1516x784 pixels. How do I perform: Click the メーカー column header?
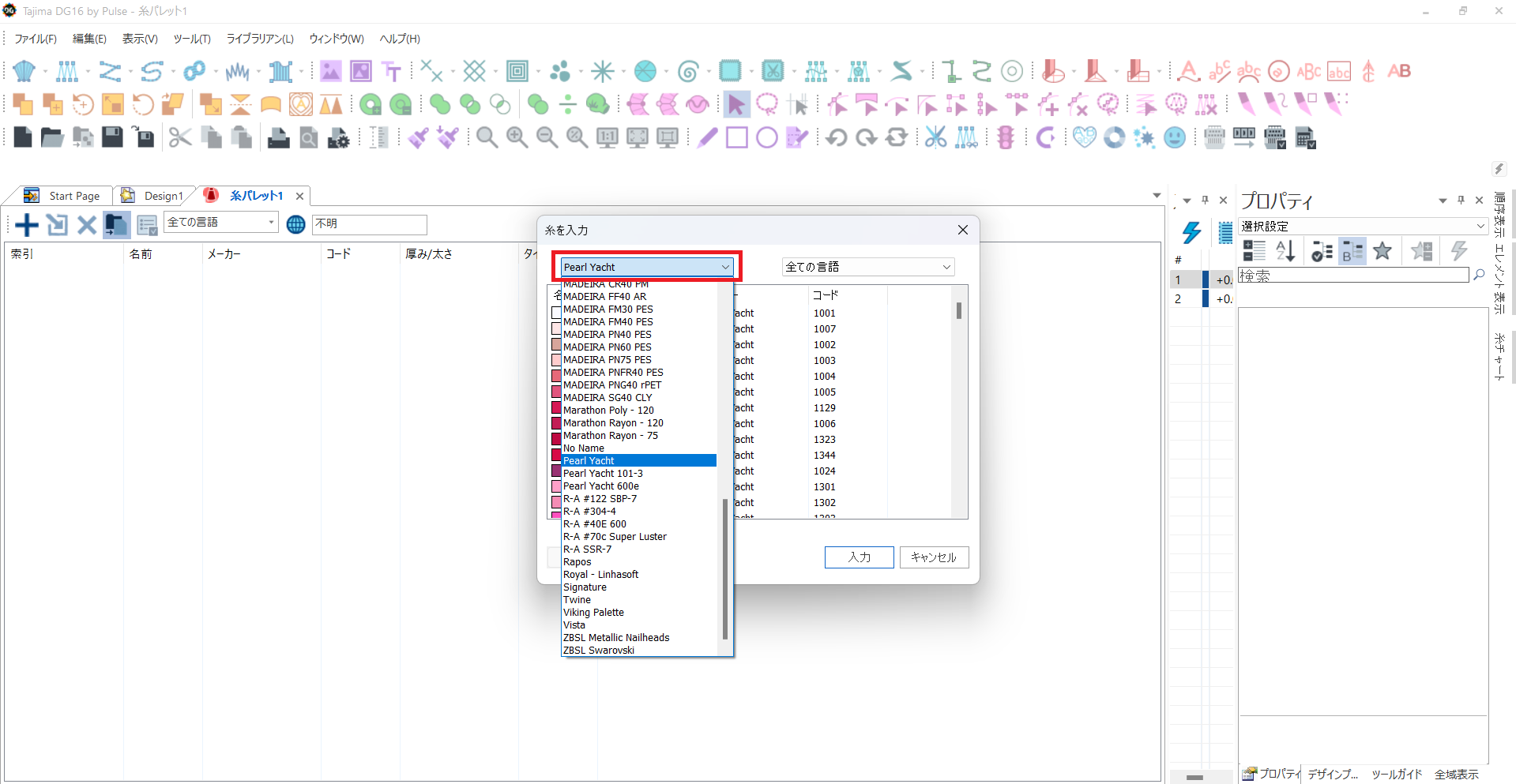tap(261, 253)
